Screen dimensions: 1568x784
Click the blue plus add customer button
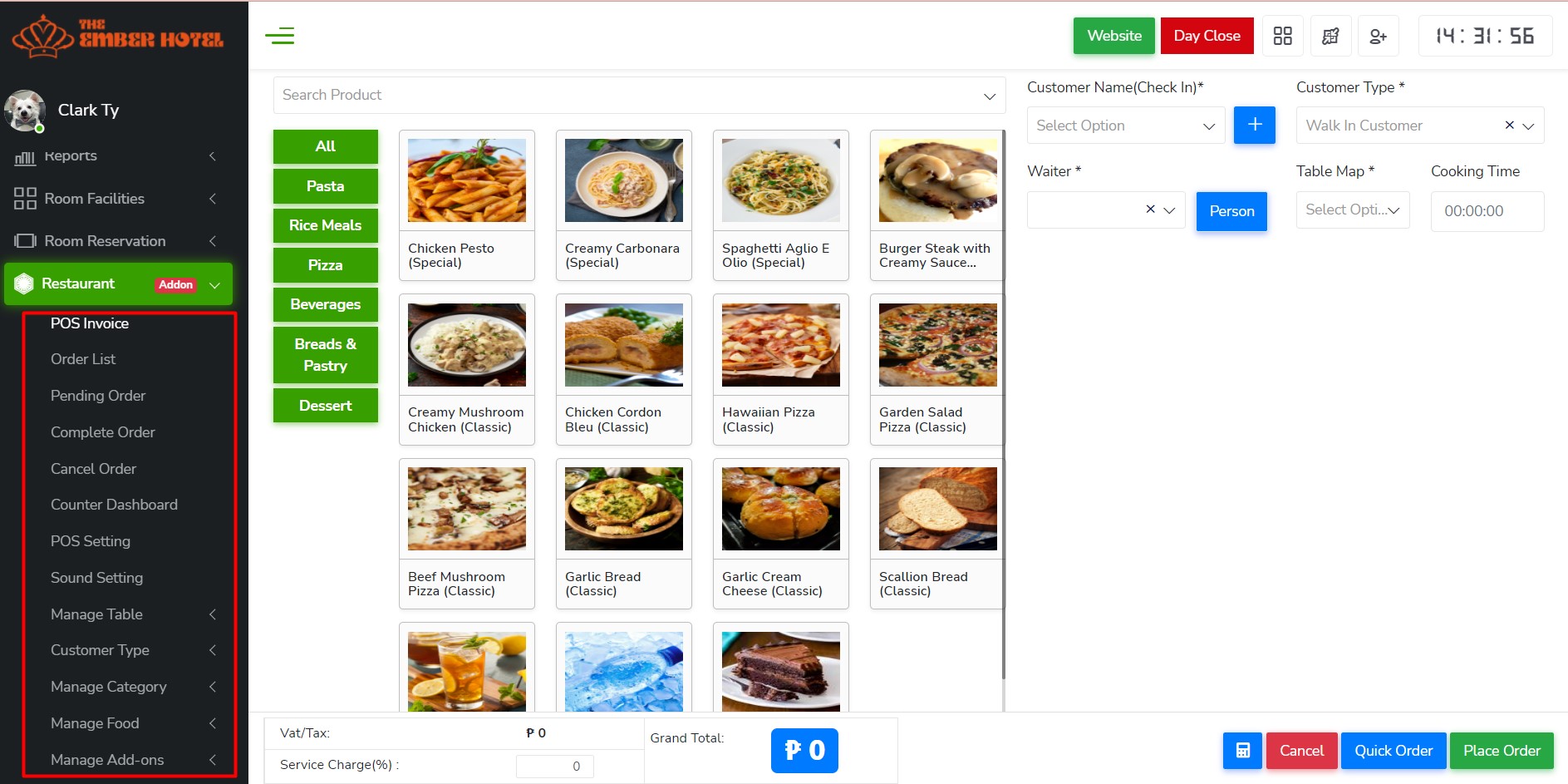point(1254,125)
